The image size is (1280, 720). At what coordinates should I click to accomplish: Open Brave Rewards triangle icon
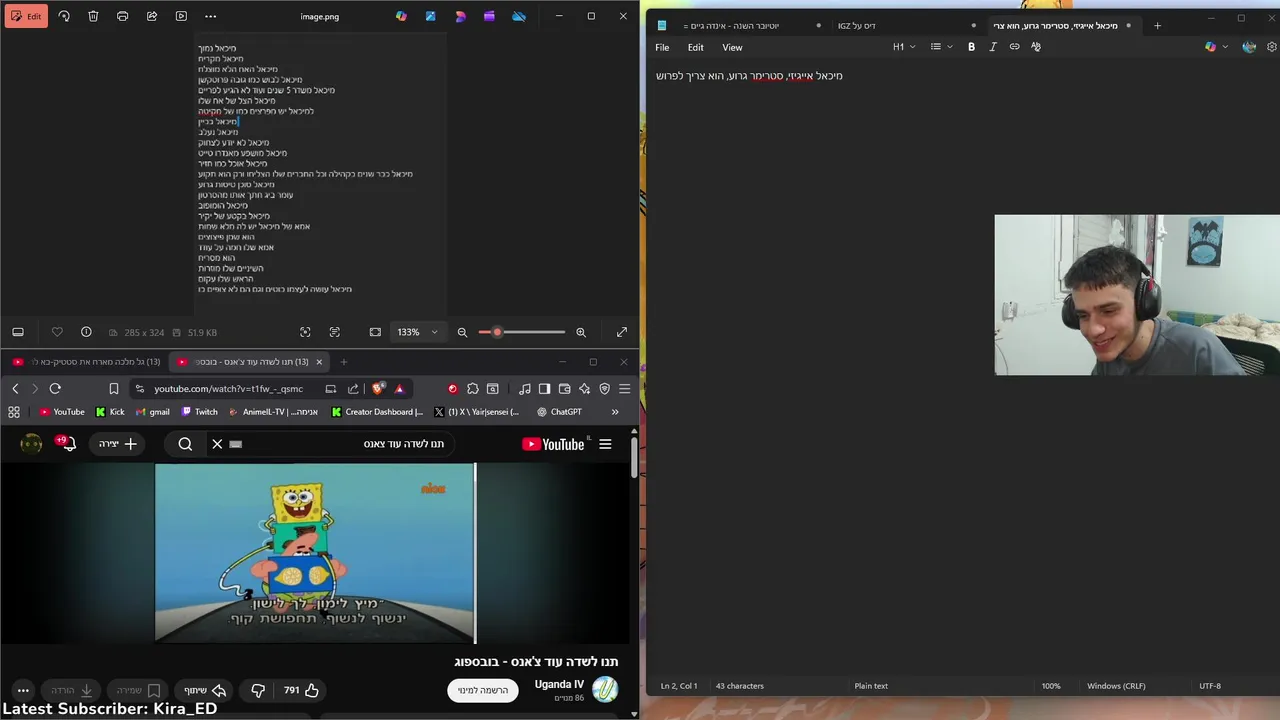399,389
